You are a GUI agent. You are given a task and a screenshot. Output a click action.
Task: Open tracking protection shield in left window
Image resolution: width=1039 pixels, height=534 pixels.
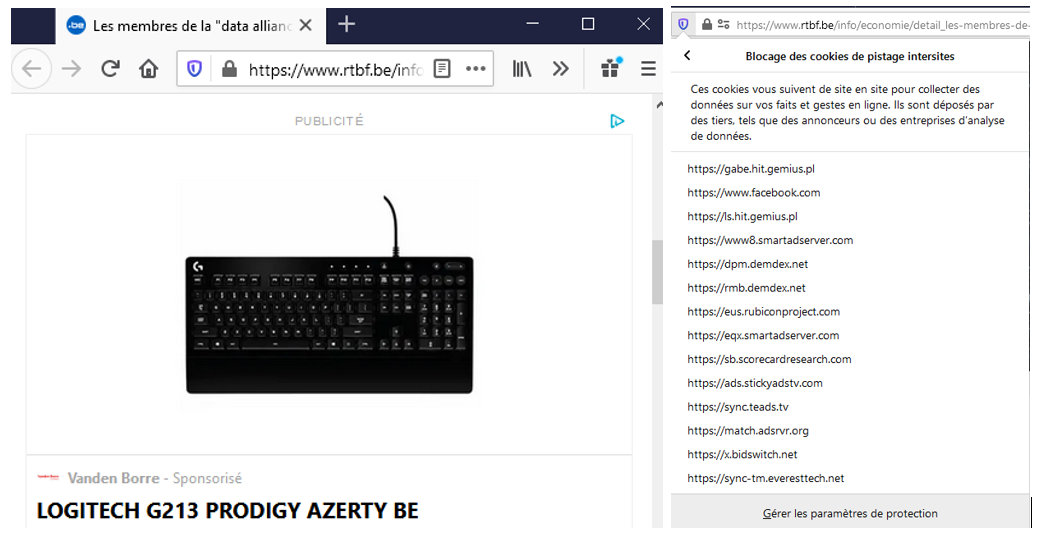coord(194,68)
